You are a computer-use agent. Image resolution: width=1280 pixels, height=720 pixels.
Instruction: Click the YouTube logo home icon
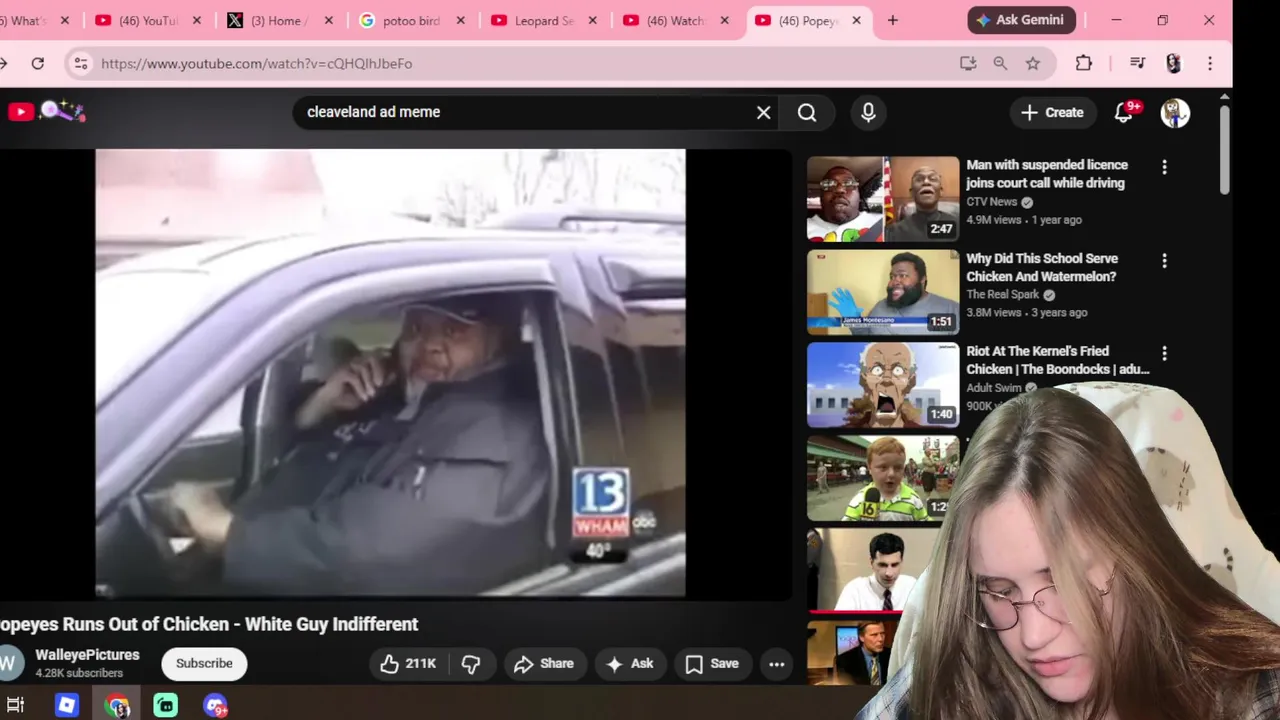point(21,112)
